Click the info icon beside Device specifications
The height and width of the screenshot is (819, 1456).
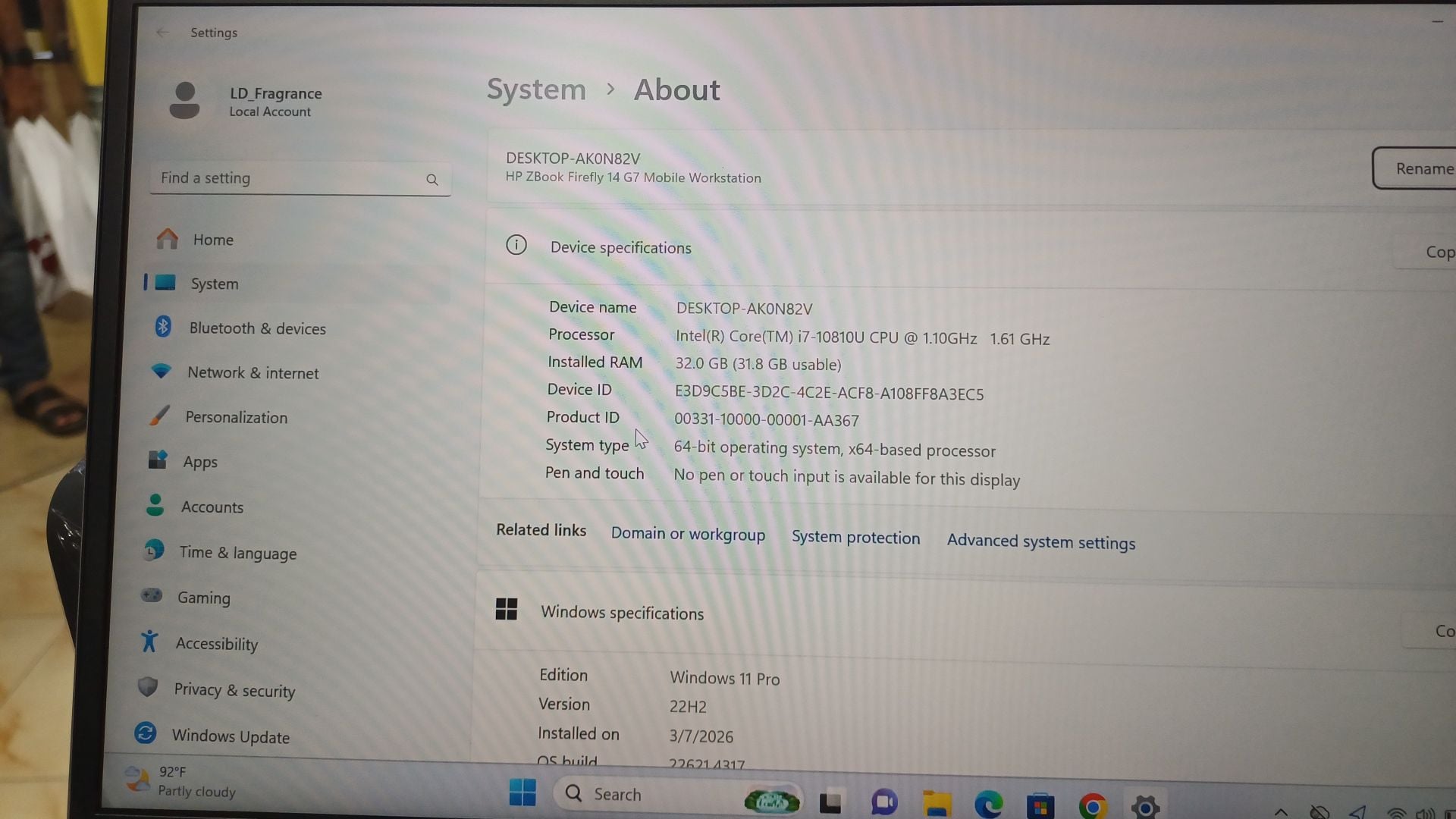click(x=516, y=245)
